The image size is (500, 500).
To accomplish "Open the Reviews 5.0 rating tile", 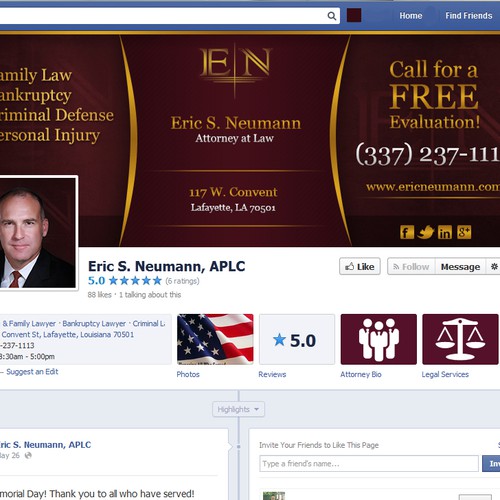I will click(x=297, y=339).
